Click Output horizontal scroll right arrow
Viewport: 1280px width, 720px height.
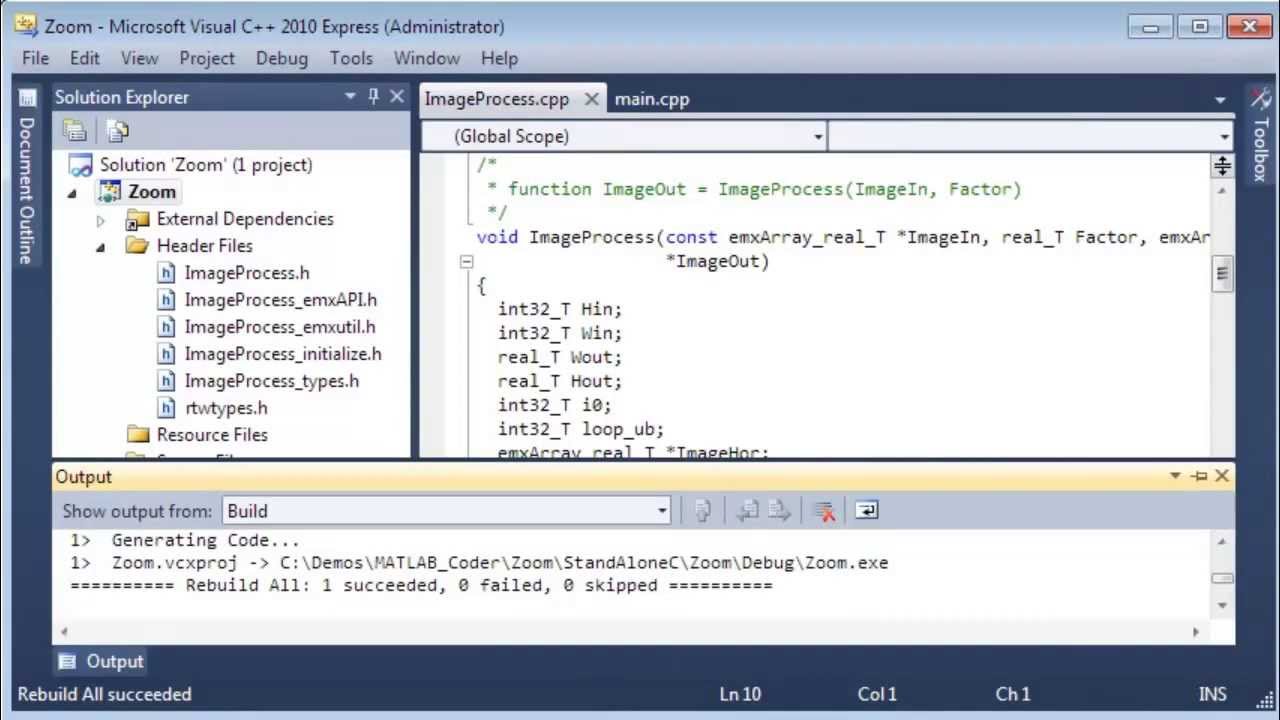(x=1195, y=631)
